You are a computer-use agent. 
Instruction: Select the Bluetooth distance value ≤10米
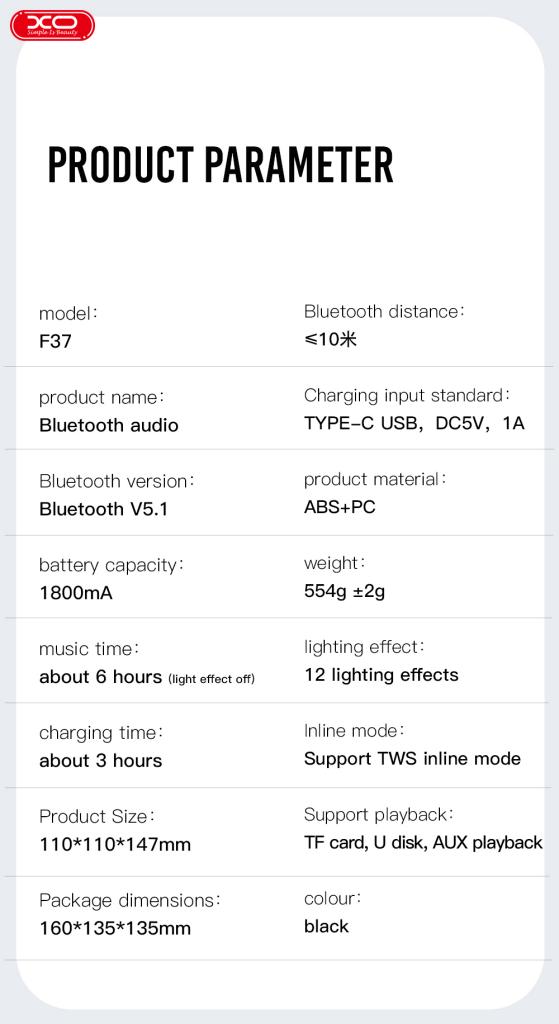(330, 340)
